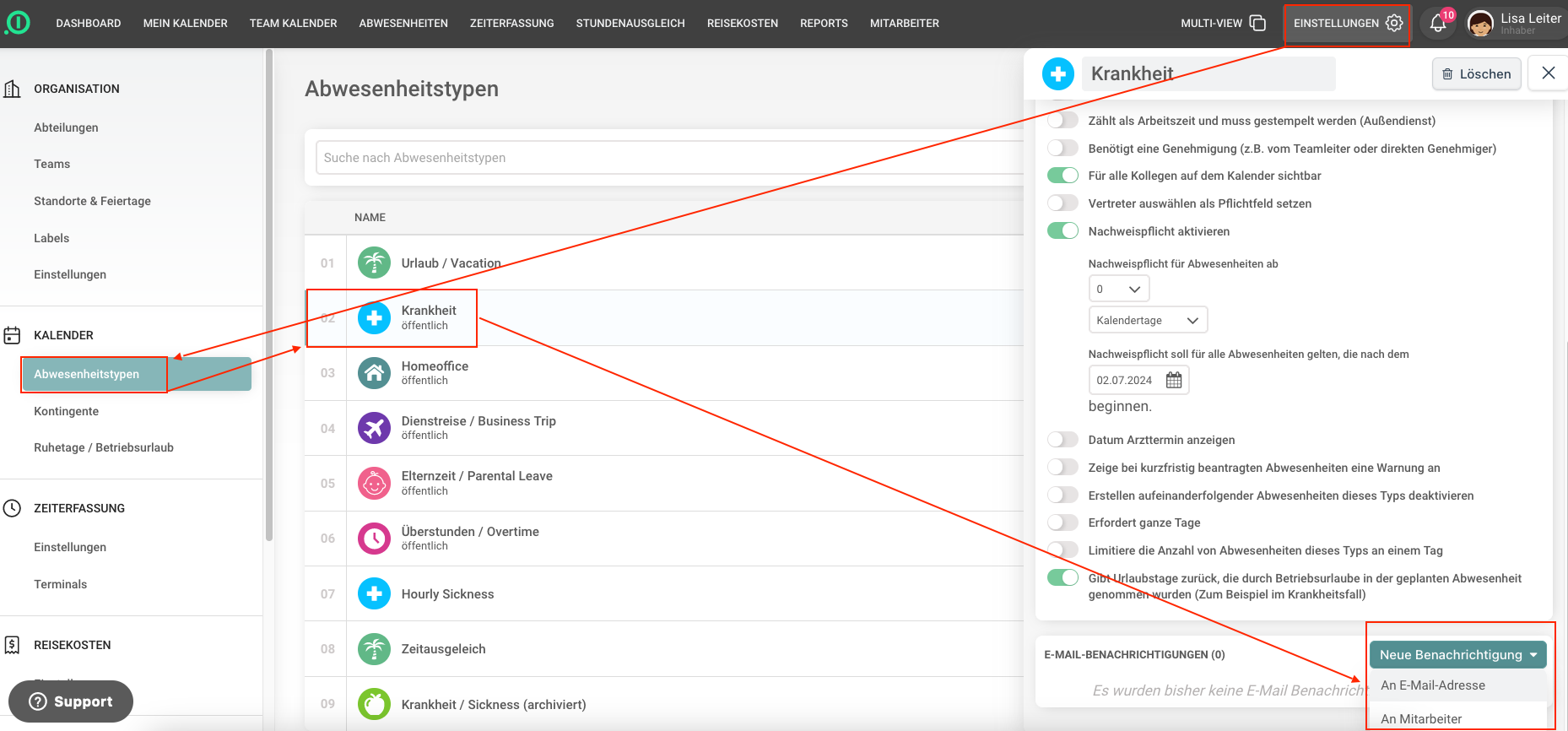Toggle Gibt Urlaubstage zurück switch
This screenshot has height=731, width=1568.
(1063, 578)
